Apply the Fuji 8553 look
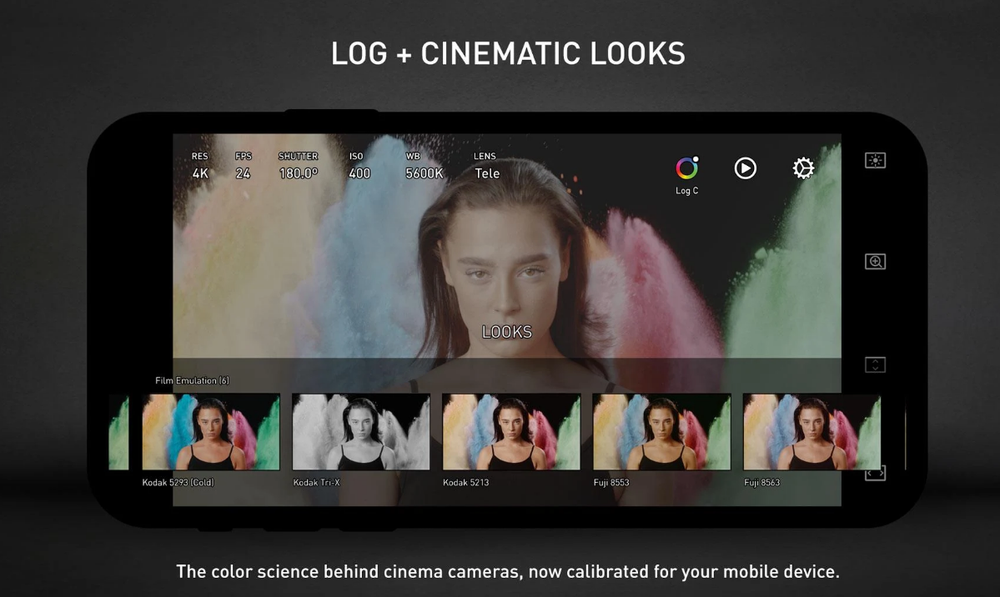1000x597 pixels. pyautogui.click(x=662, y=430)
